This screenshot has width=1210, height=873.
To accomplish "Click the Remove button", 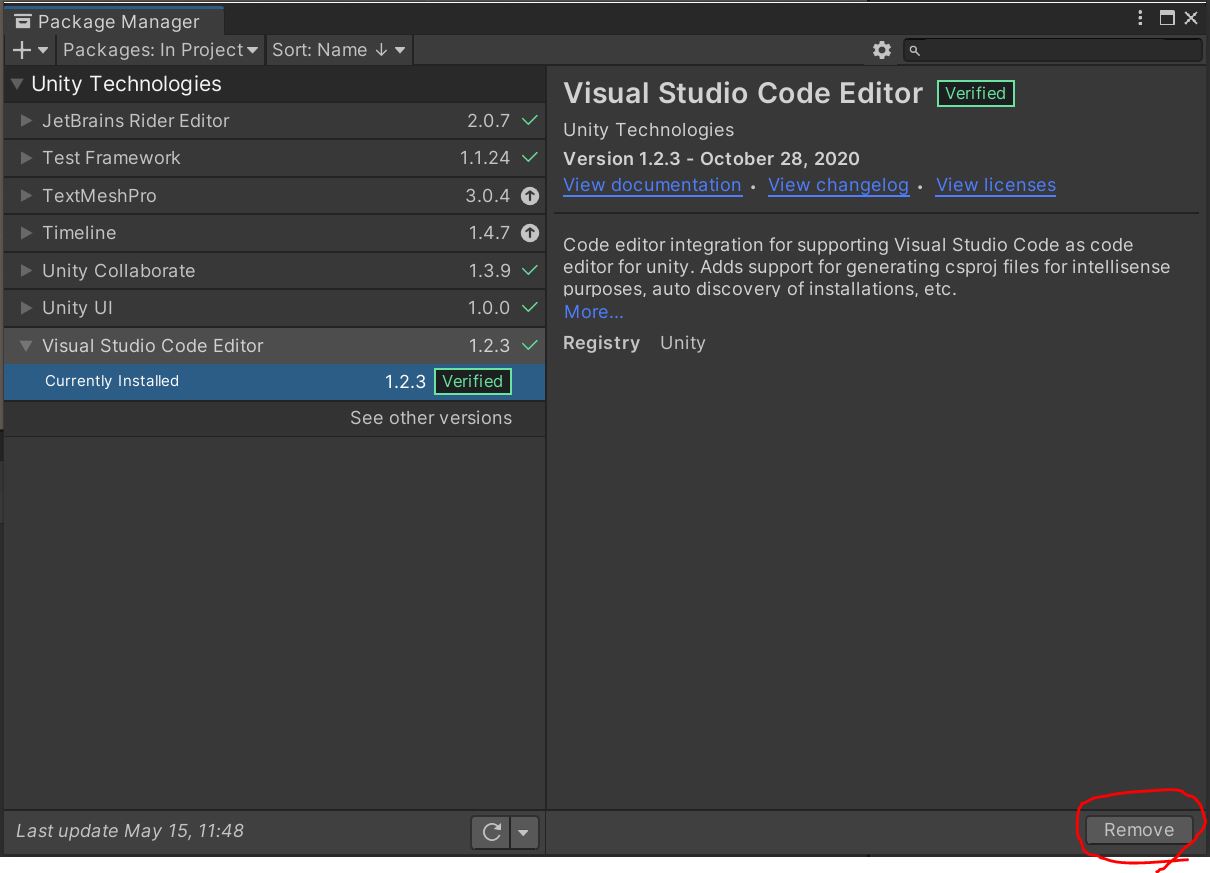I will point(1139,830).
